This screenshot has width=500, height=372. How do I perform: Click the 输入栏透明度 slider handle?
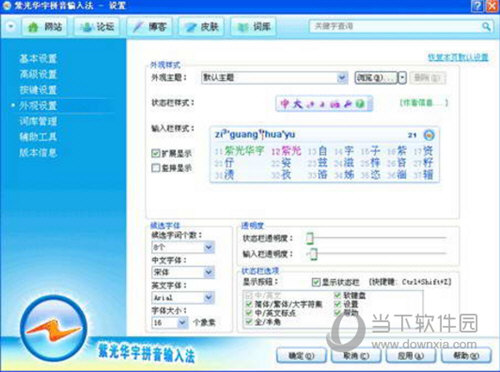[313, 254]
